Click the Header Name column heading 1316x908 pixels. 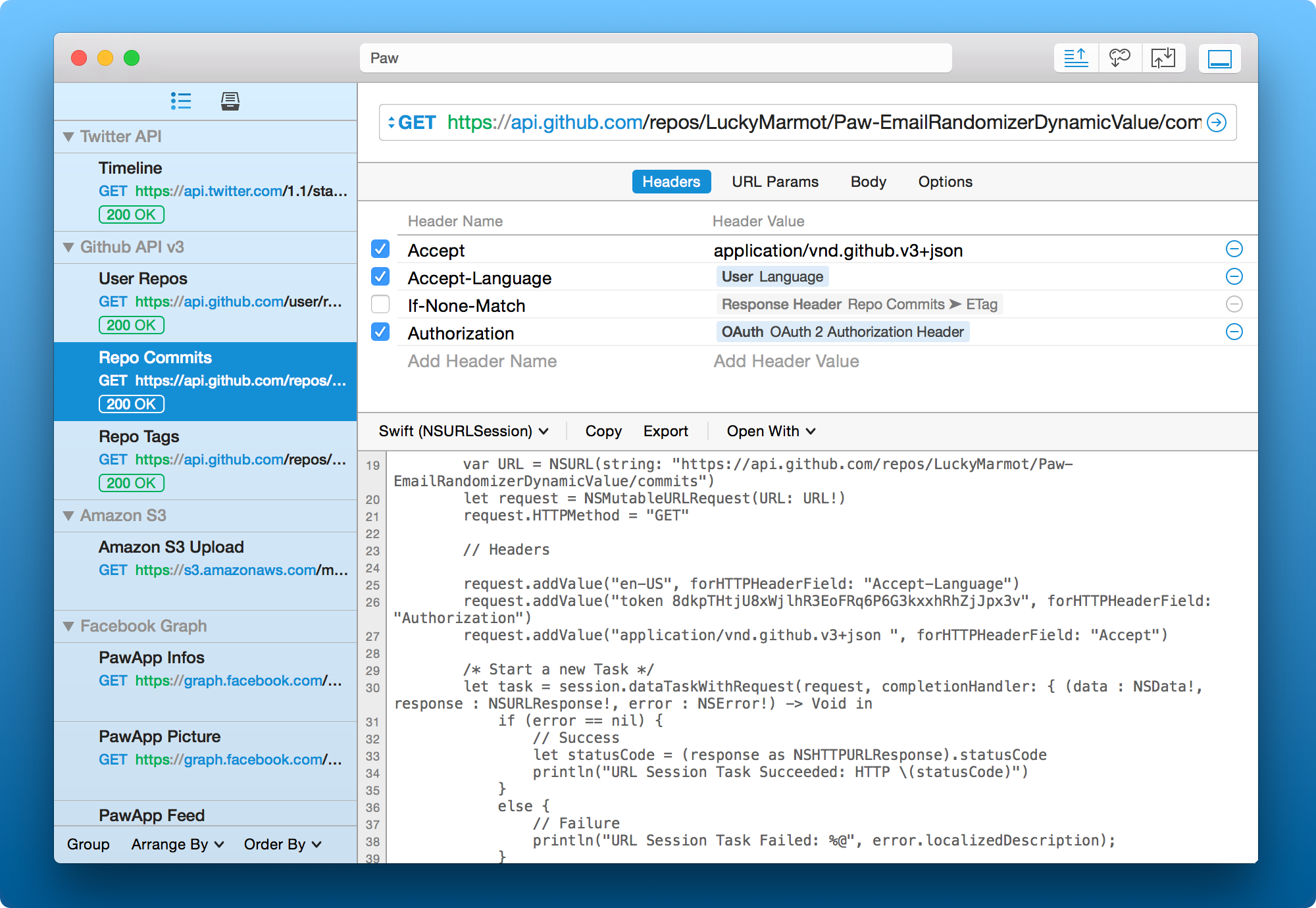(x=455, y=221)
